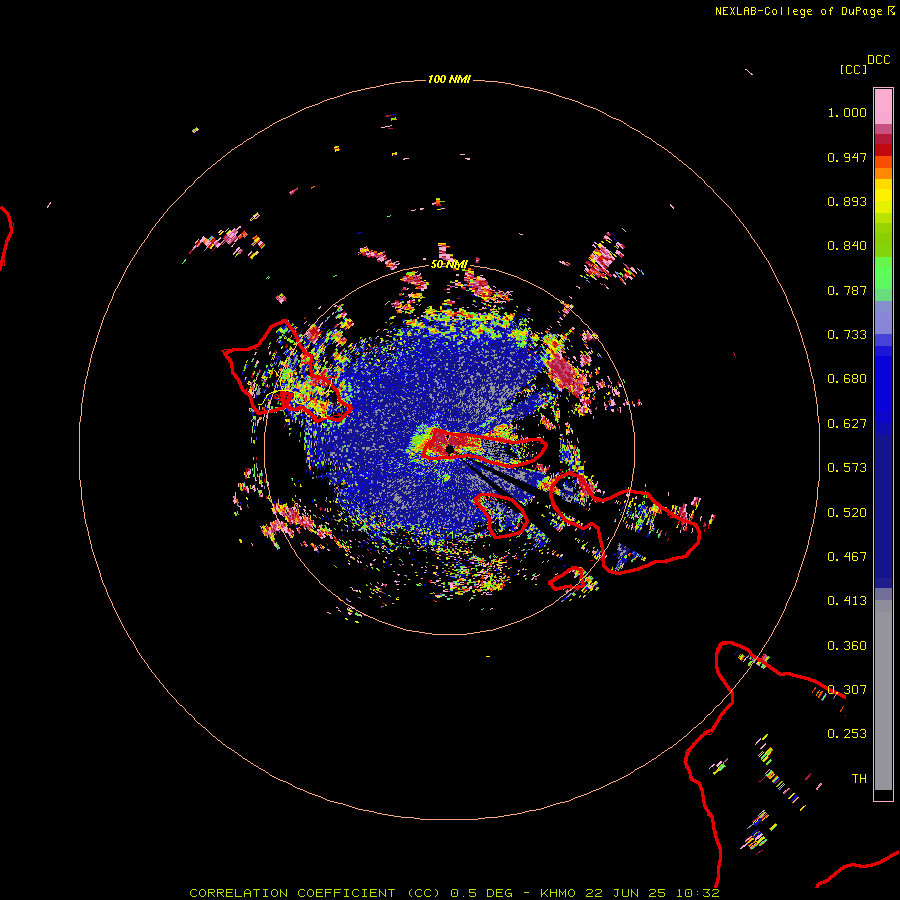Select the 0.893 legend value

[847, 201]
